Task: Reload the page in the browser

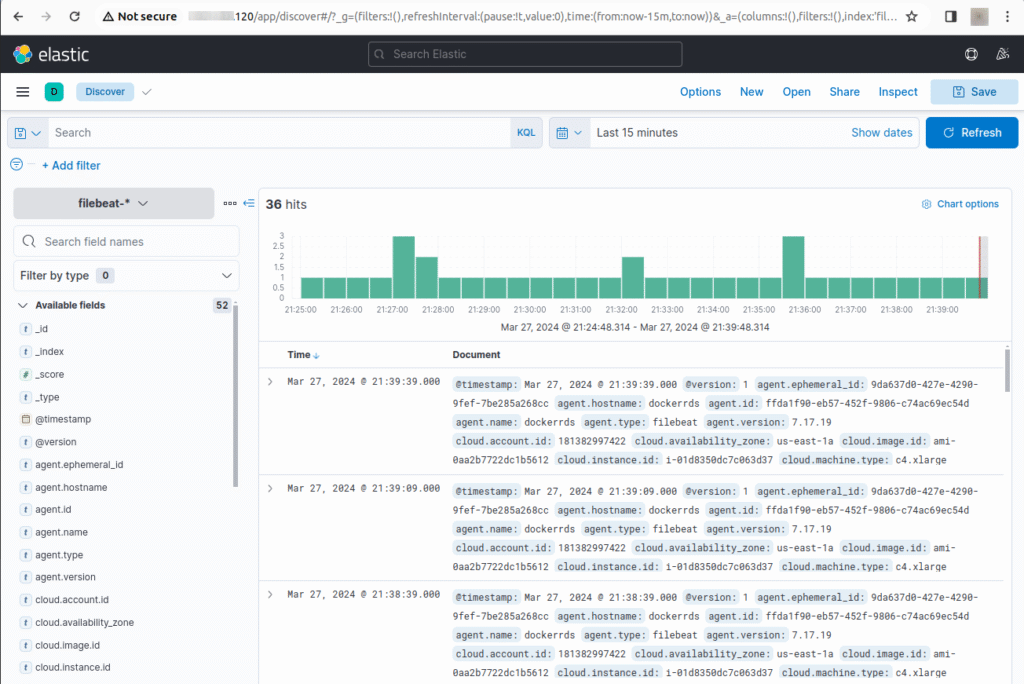Action: click(74, 16)
